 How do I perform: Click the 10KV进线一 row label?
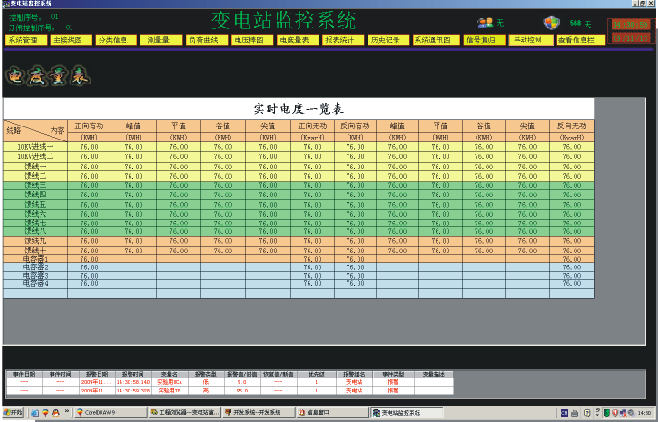coord(34,147)
